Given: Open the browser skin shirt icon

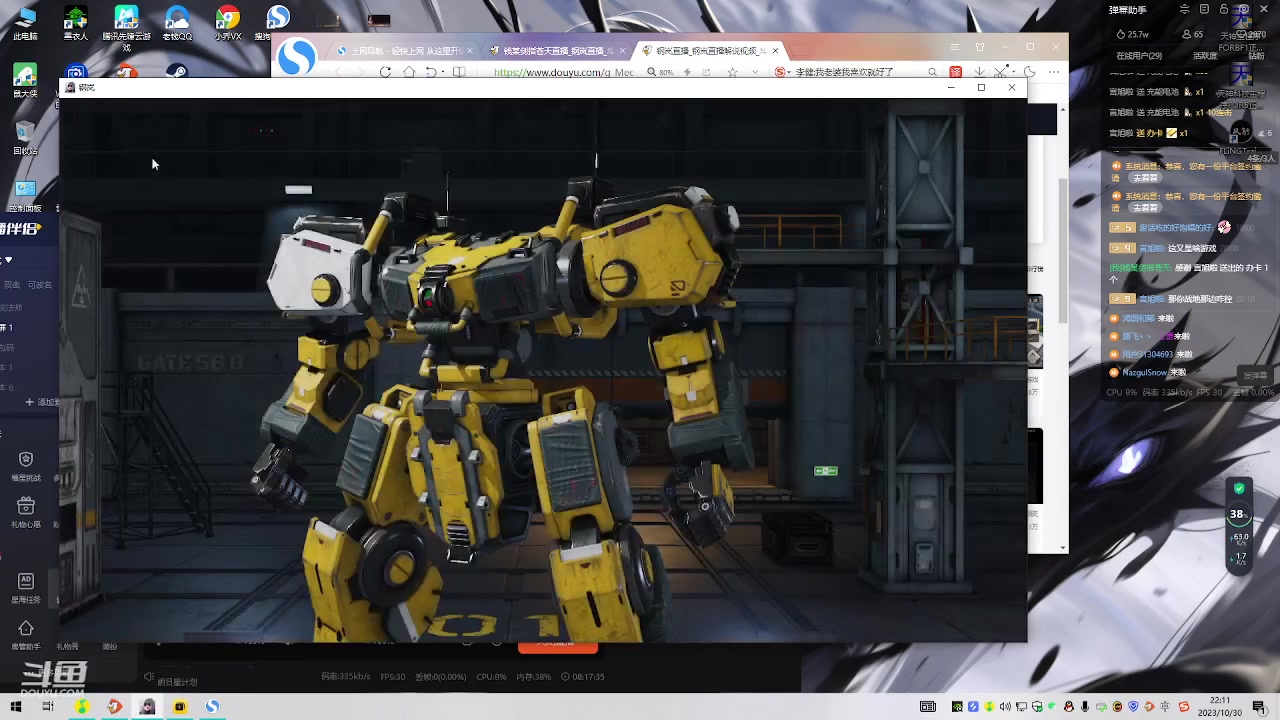Looking at the screenshot, I should point(979,47).
